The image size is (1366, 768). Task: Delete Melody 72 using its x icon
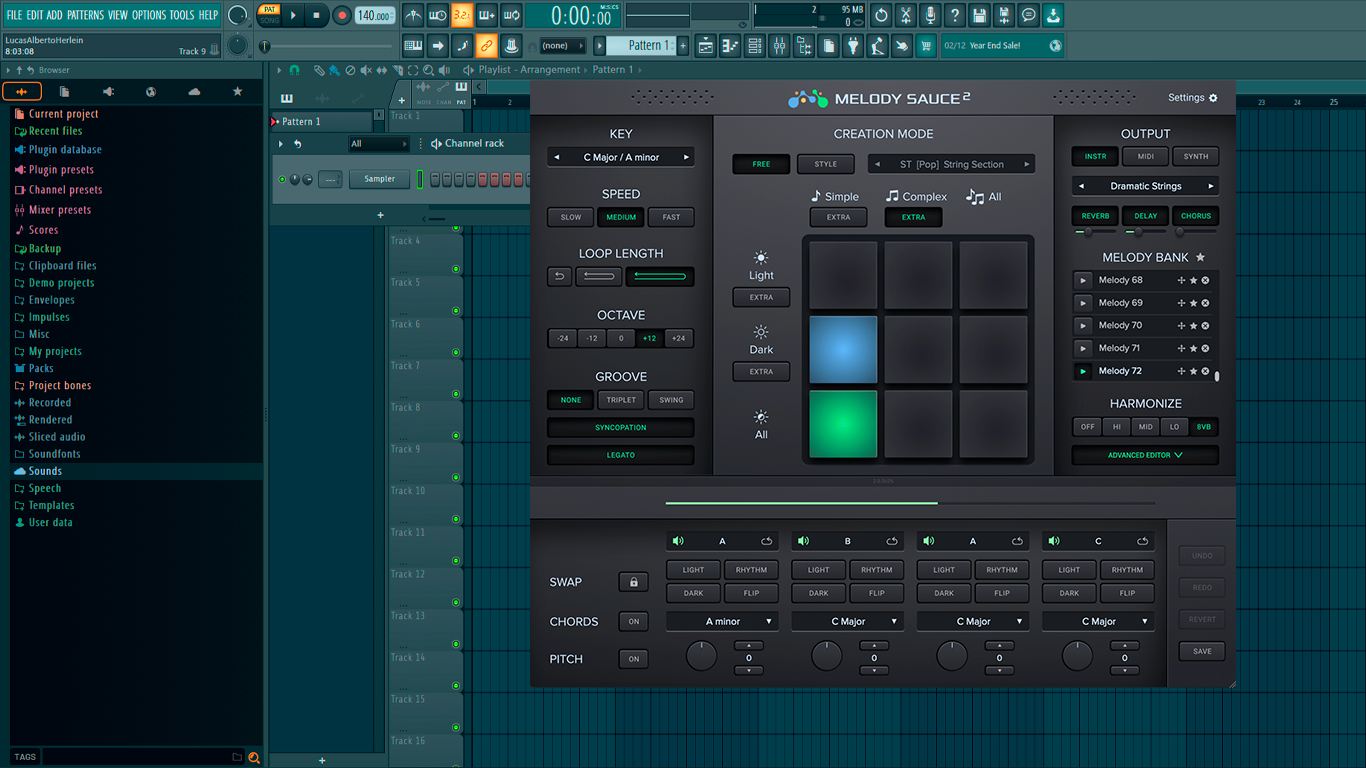(1205, 371)
